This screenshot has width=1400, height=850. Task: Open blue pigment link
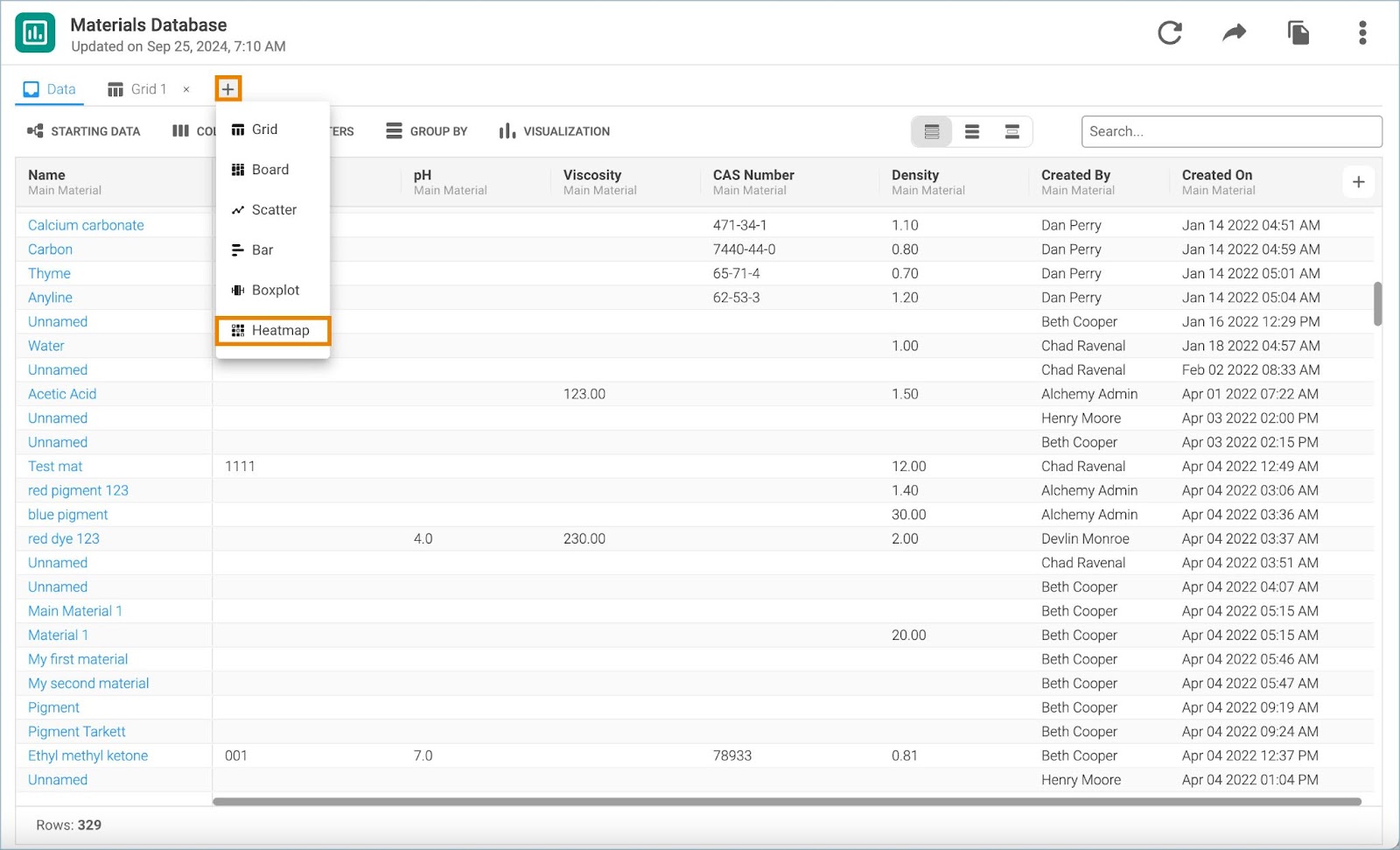click(x=68, y=515)
